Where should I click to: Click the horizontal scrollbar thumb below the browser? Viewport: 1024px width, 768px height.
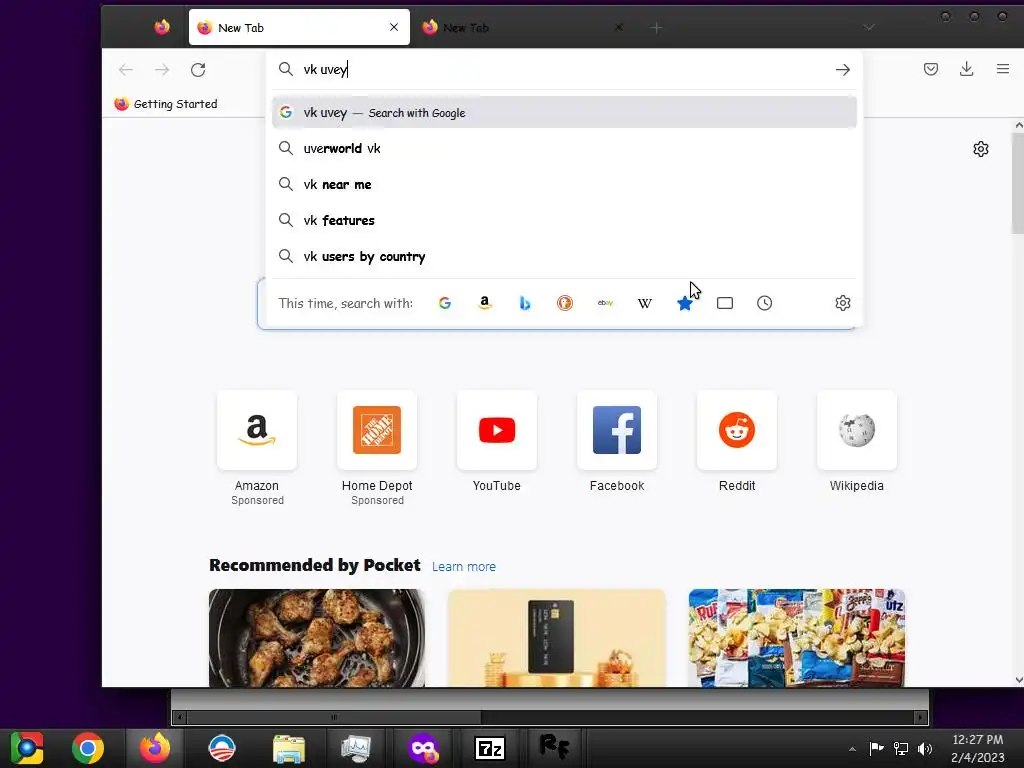coord(334,717)
